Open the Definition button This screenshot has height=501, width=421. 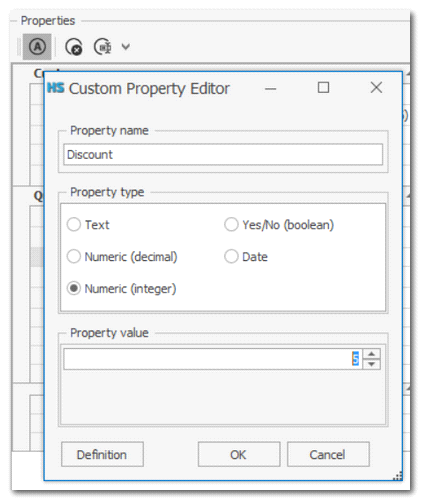click(102, 454)
